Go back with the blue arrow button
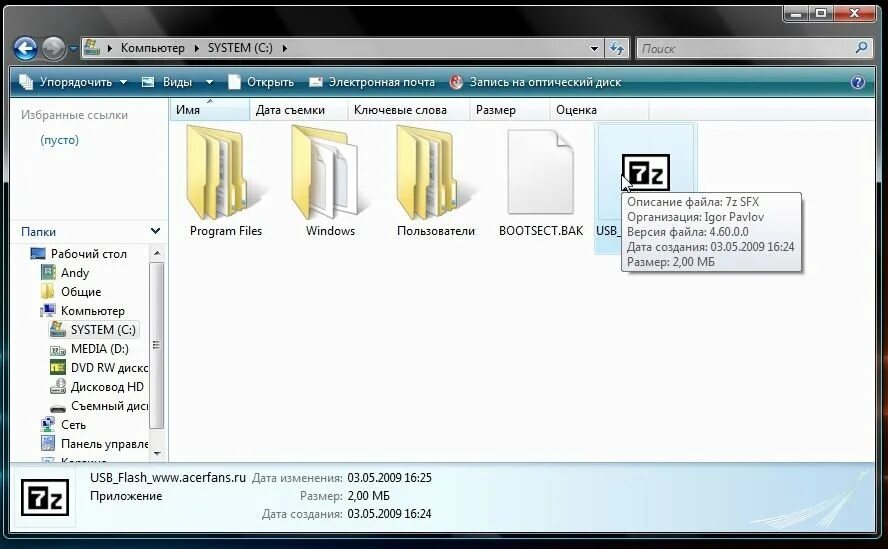This screenshot has height=549, width=888. click(25, 49)
